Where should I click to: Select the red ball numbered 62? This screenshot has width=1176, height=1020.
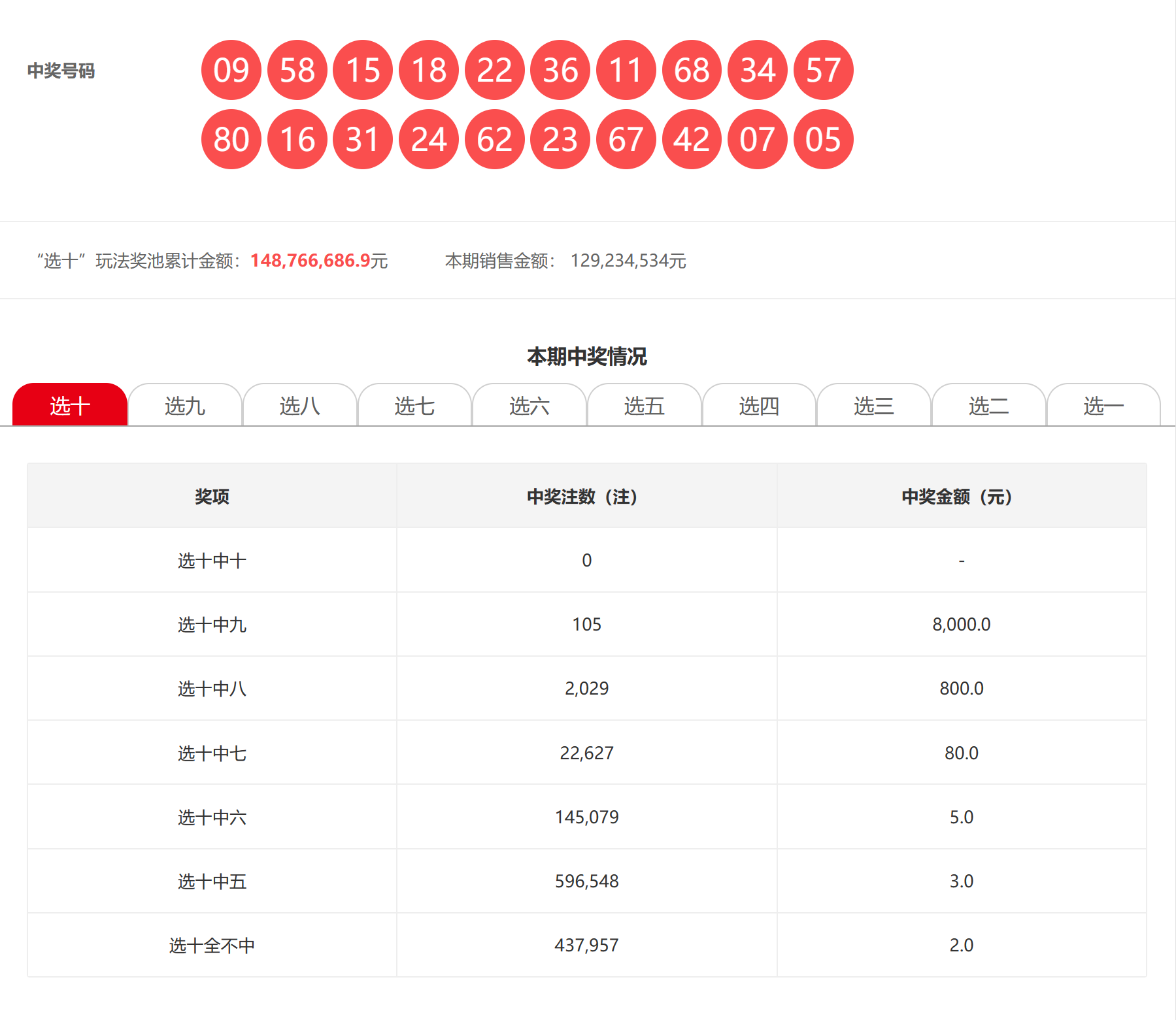494,139
